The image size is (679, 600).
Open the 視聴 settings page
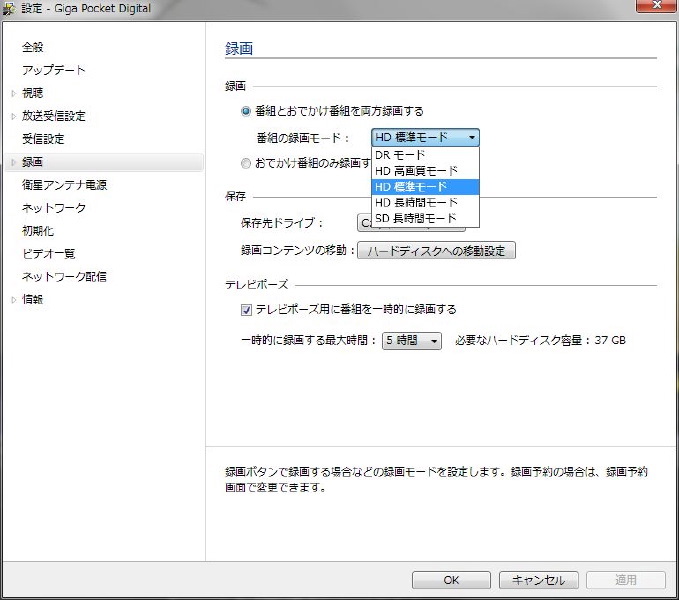coord(32,93)
